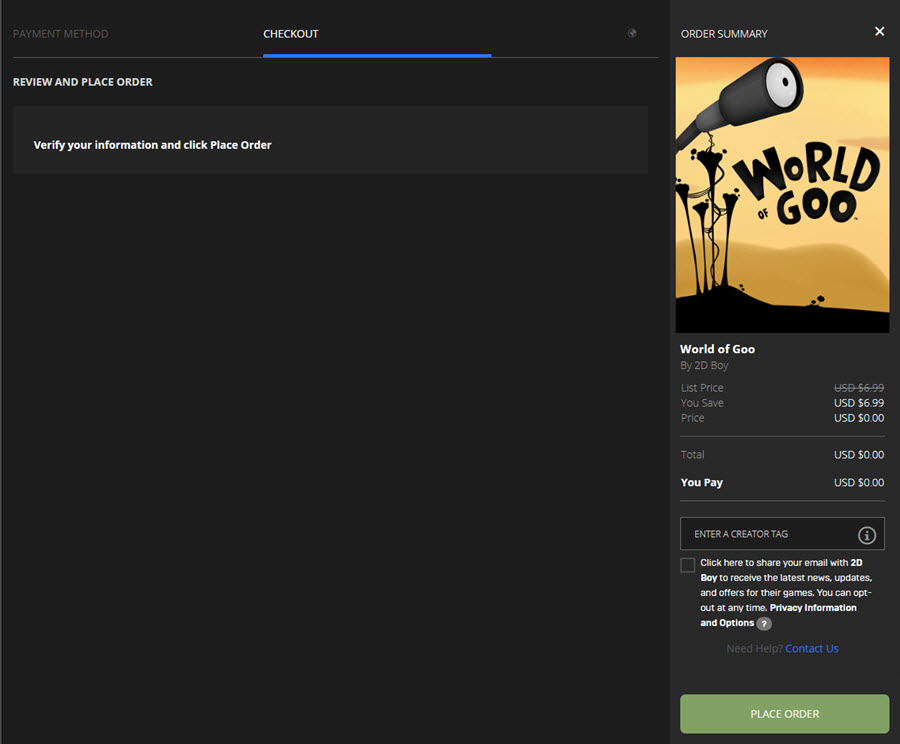900x744 pixels.
Task: Click the You Save amount USD $6.99
Action: [x=859, y=403]
